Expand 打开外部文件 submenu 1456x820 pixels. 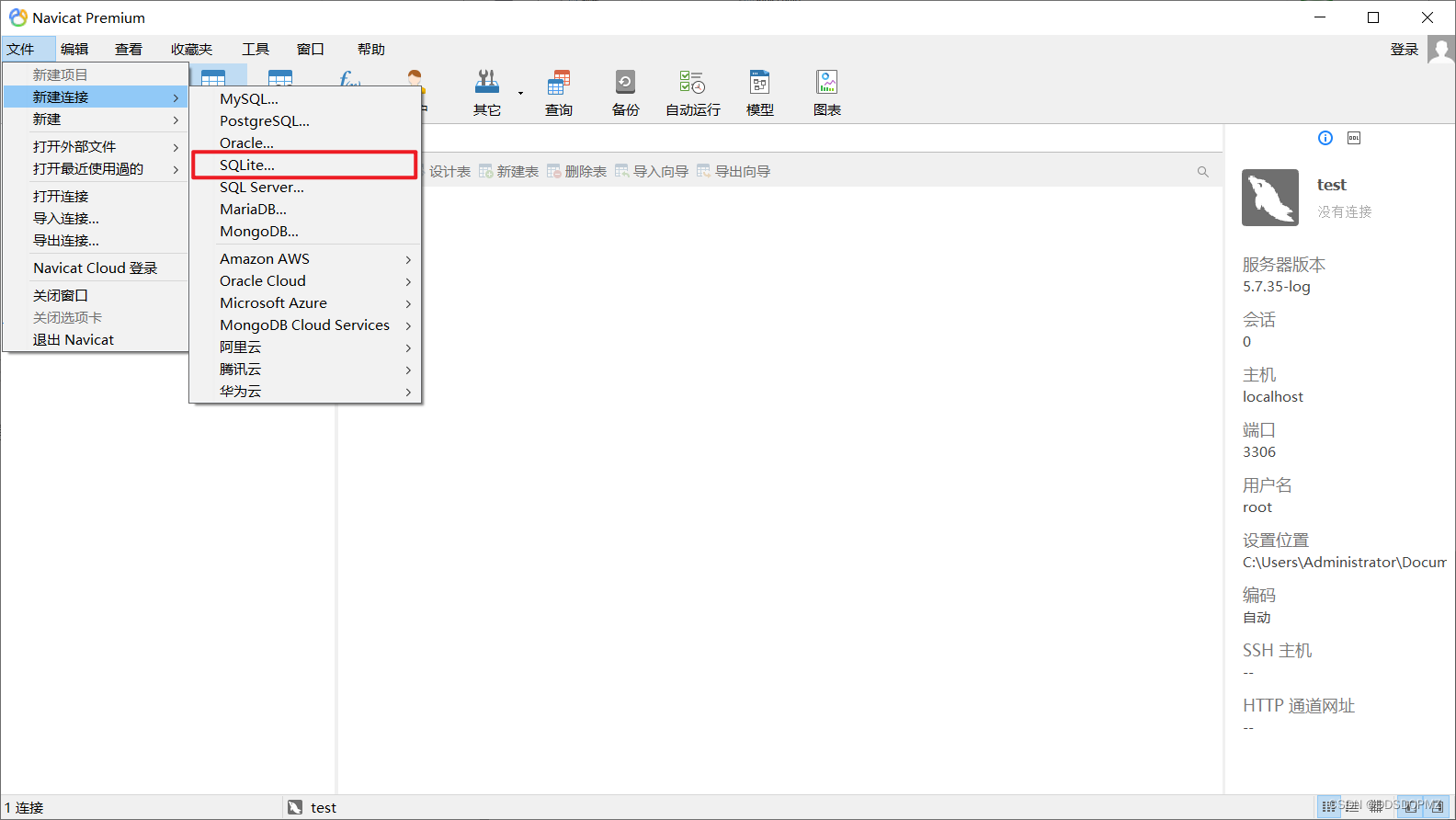(96, 147)
